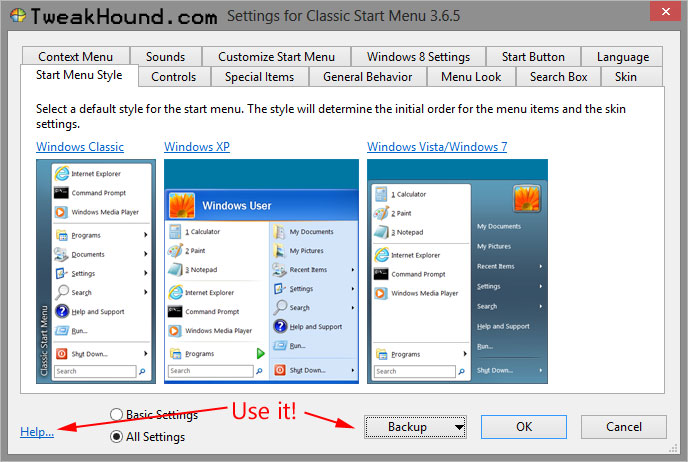
Task: Switch to the General Behavior tab
Action: 367,77
